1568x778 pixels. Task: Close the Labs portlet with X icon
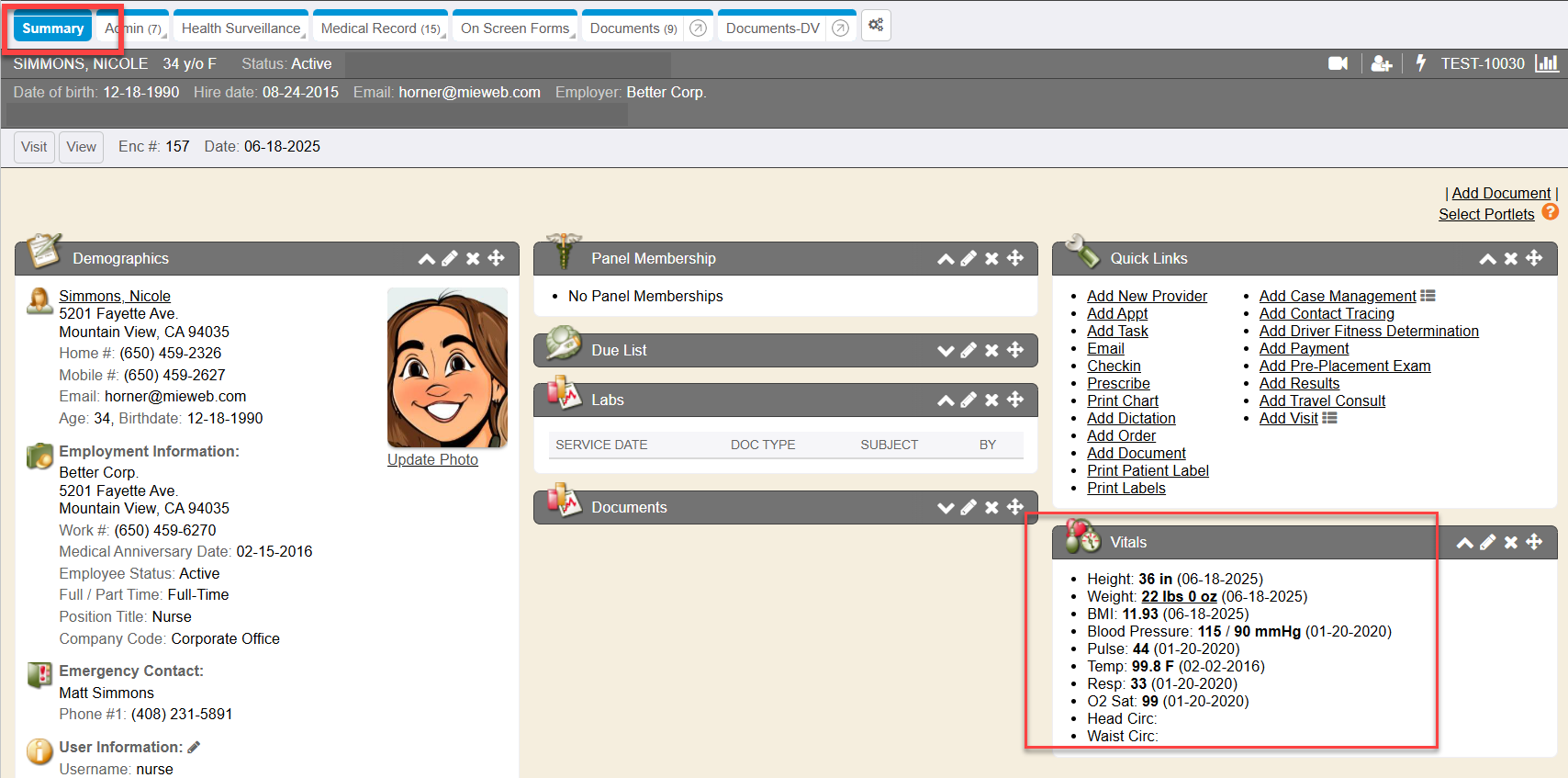pyautogui.click(x=991, y=400)
